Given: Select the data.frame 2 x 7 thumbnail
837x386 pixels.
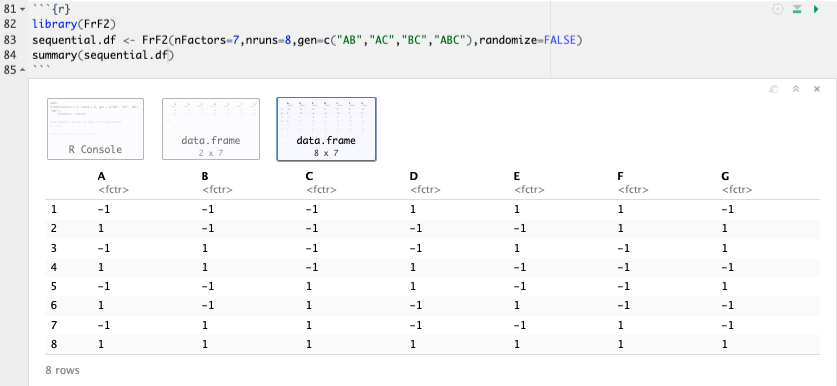Looking at the screenshot, I should coord(211,129).
